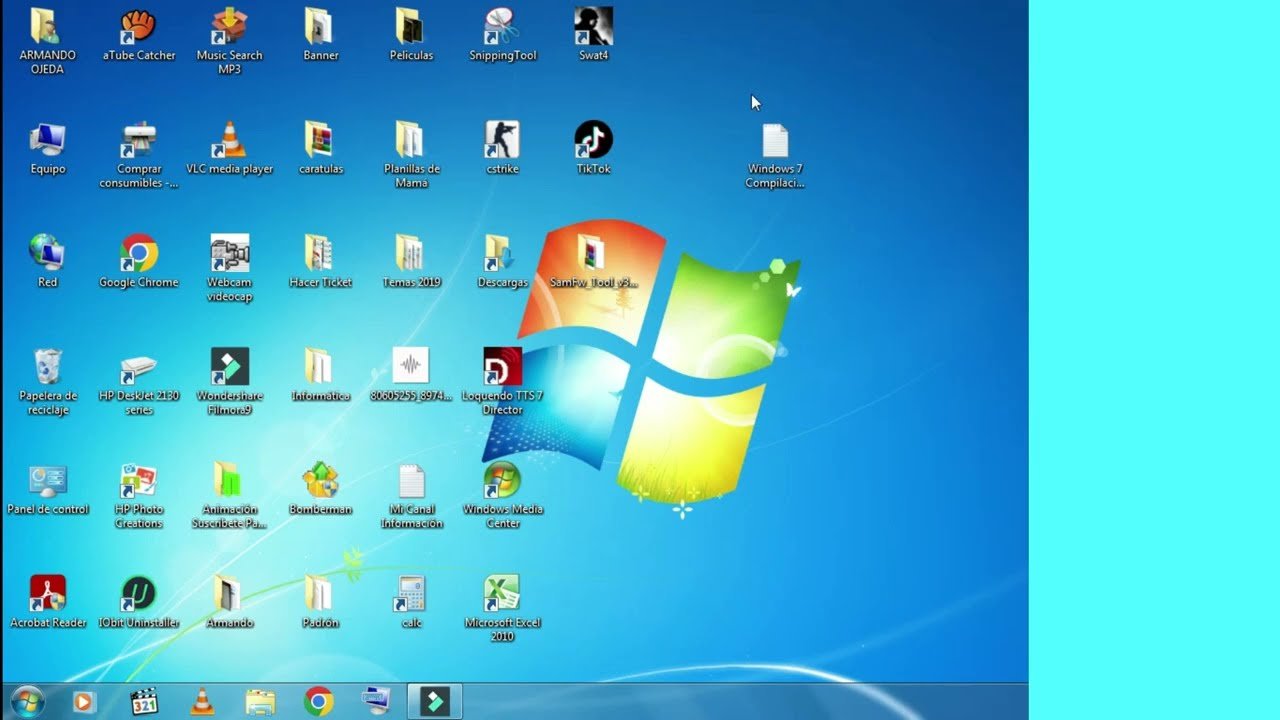
Task: Open the caratulas archive icon
Action: tap(320, 148)
